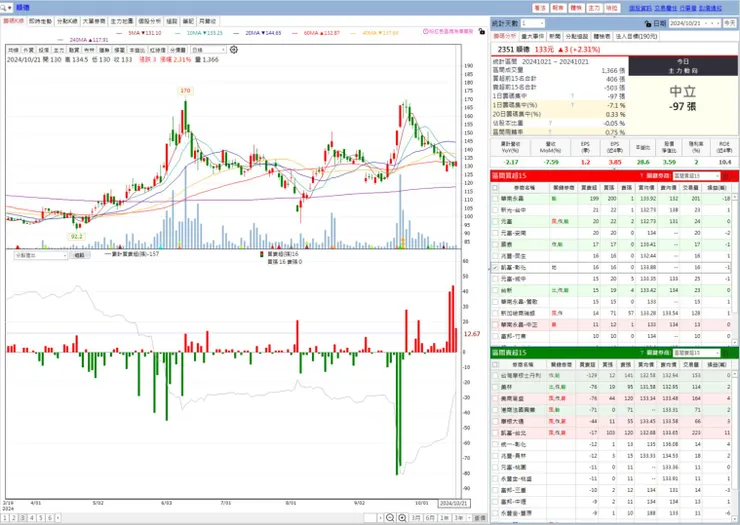This screenshot has height=525, width=740.
Task: Click the green square icon in 區間賣超15 header
Action: pos(726,353)
